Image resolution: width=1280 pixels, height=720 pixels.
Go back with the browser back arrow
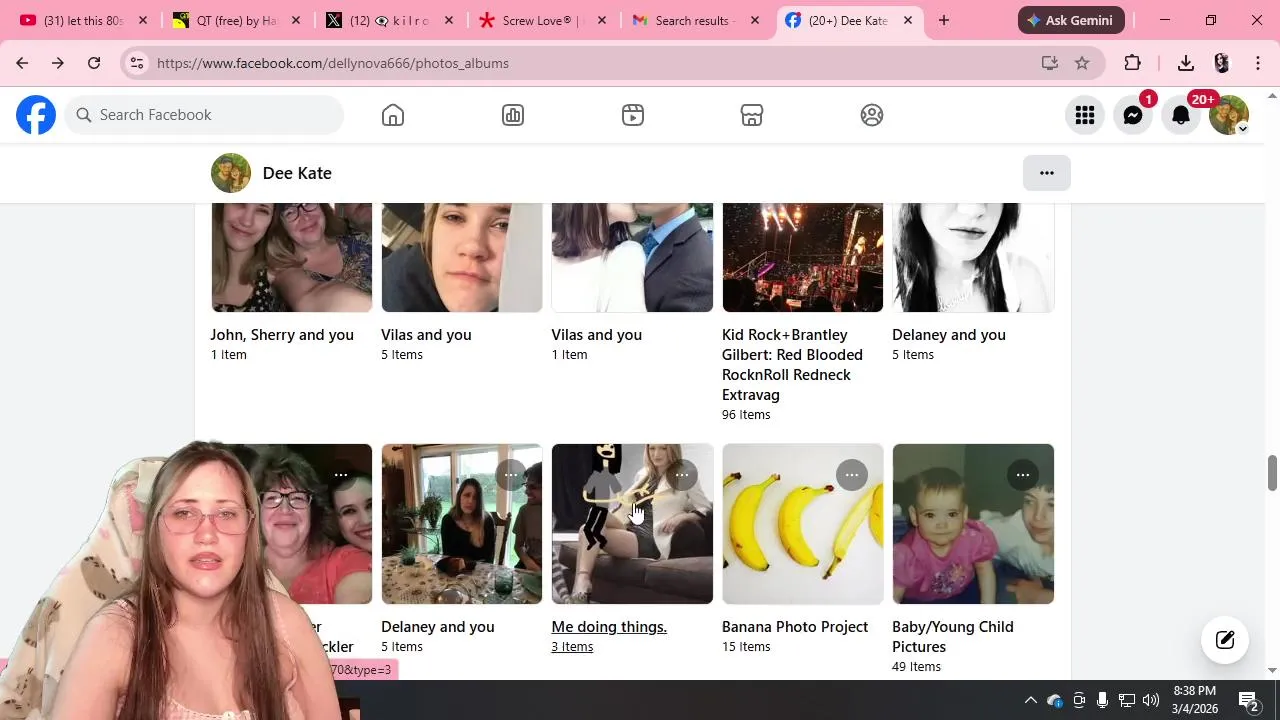tap(22, 63)
